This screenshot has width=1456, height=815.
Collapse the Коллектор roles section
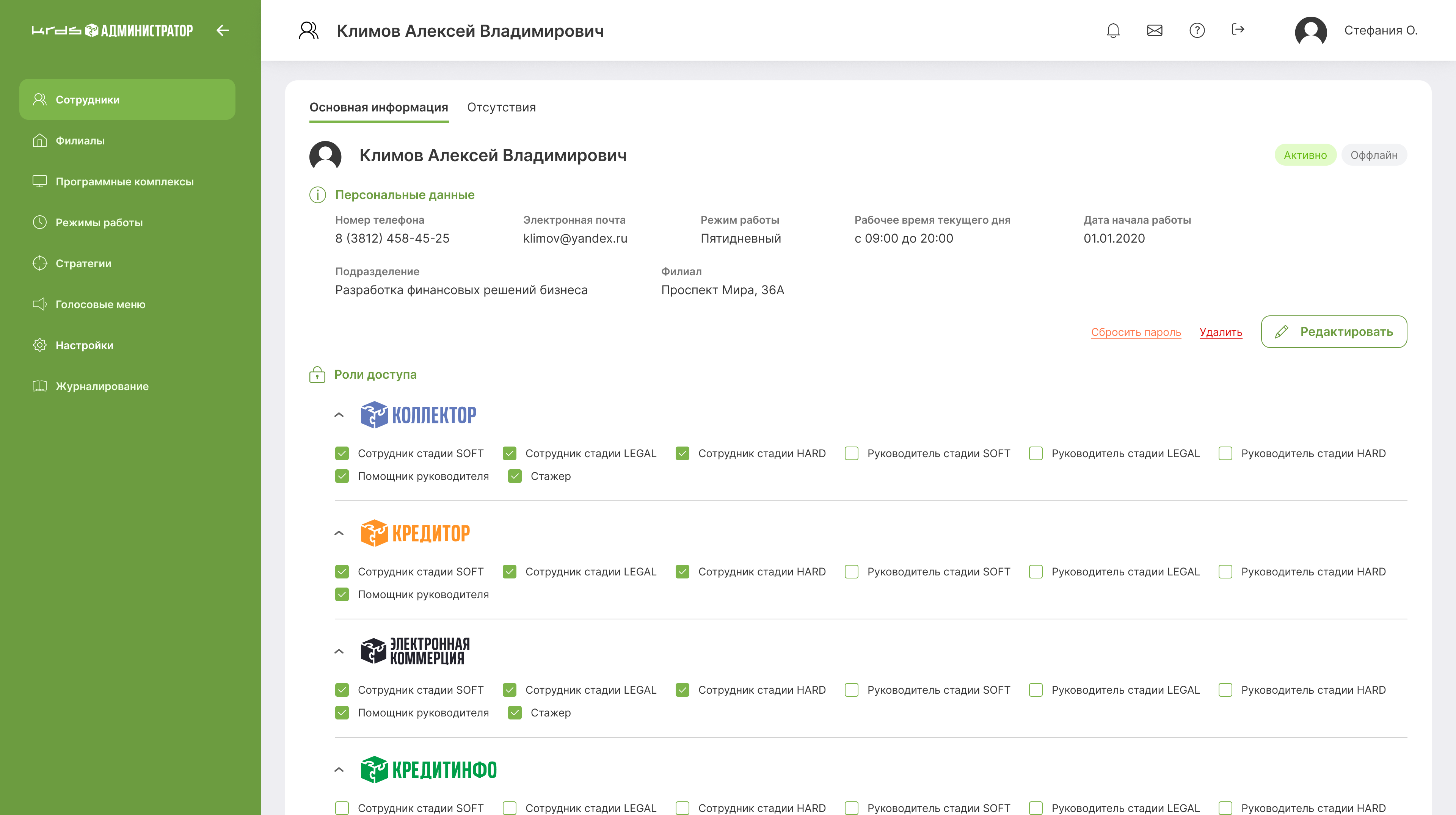click(339, 415)
